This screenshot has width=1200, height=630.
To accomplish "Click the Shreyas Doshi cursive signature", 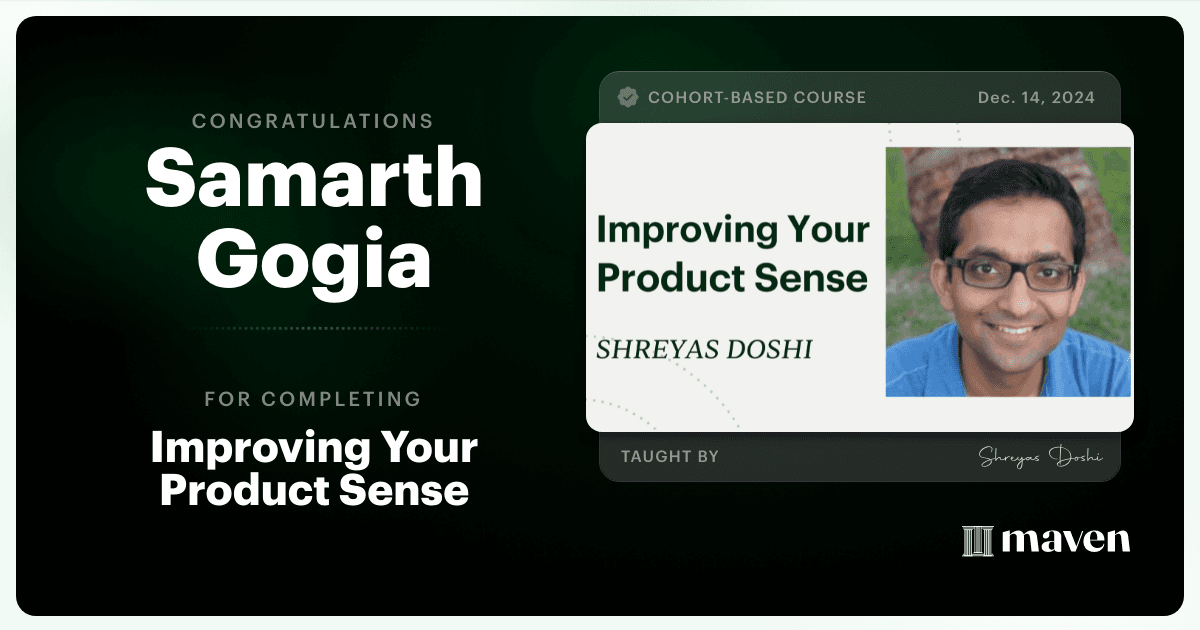I will pyautogui.click(x=1040, y=457).
